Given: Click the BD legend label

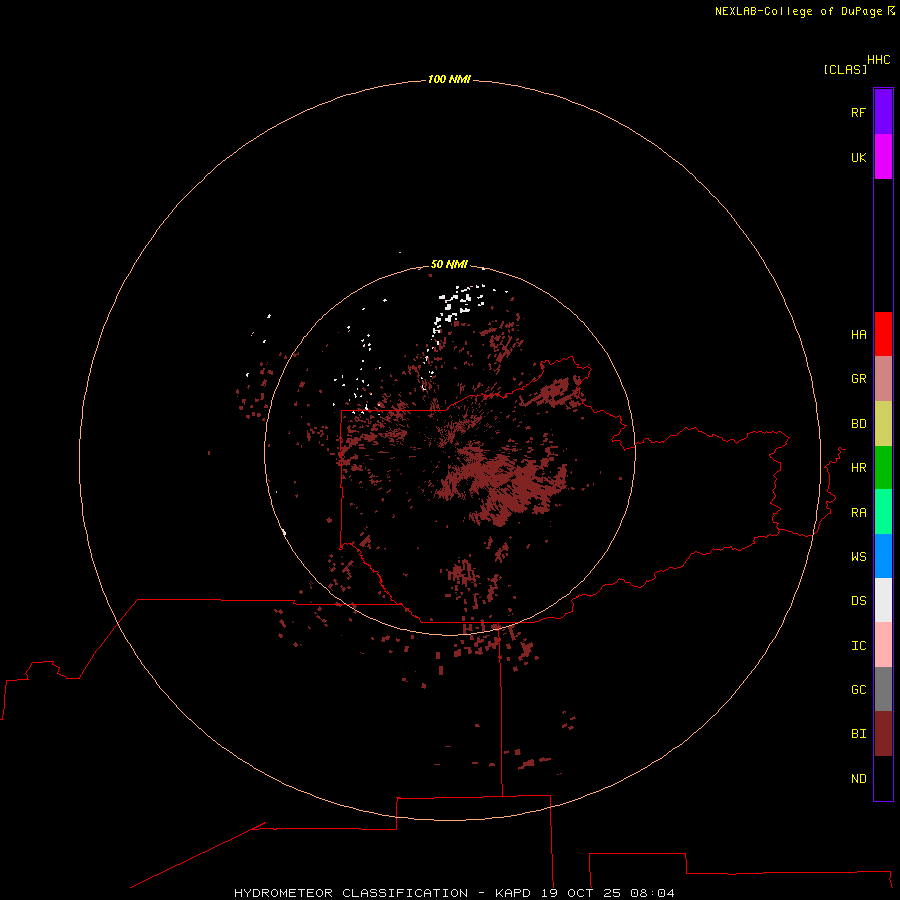Looking at the screenshot, I should point(858,424).
